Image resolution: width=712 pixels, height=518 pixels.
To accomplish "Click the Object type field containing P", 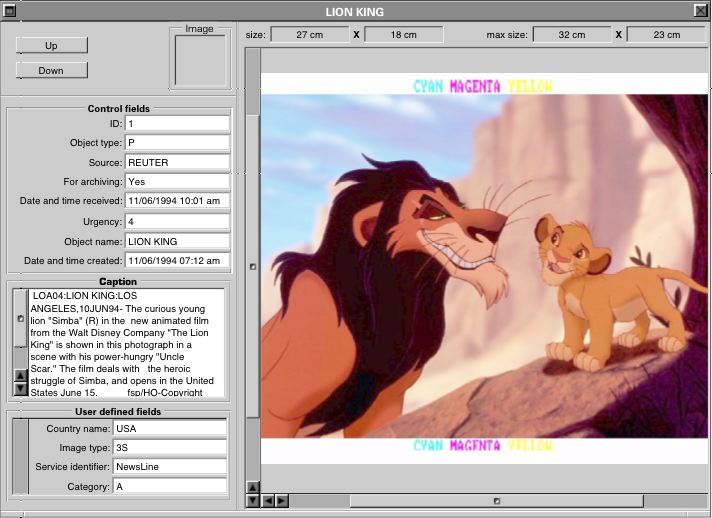I will click(177, 143).
